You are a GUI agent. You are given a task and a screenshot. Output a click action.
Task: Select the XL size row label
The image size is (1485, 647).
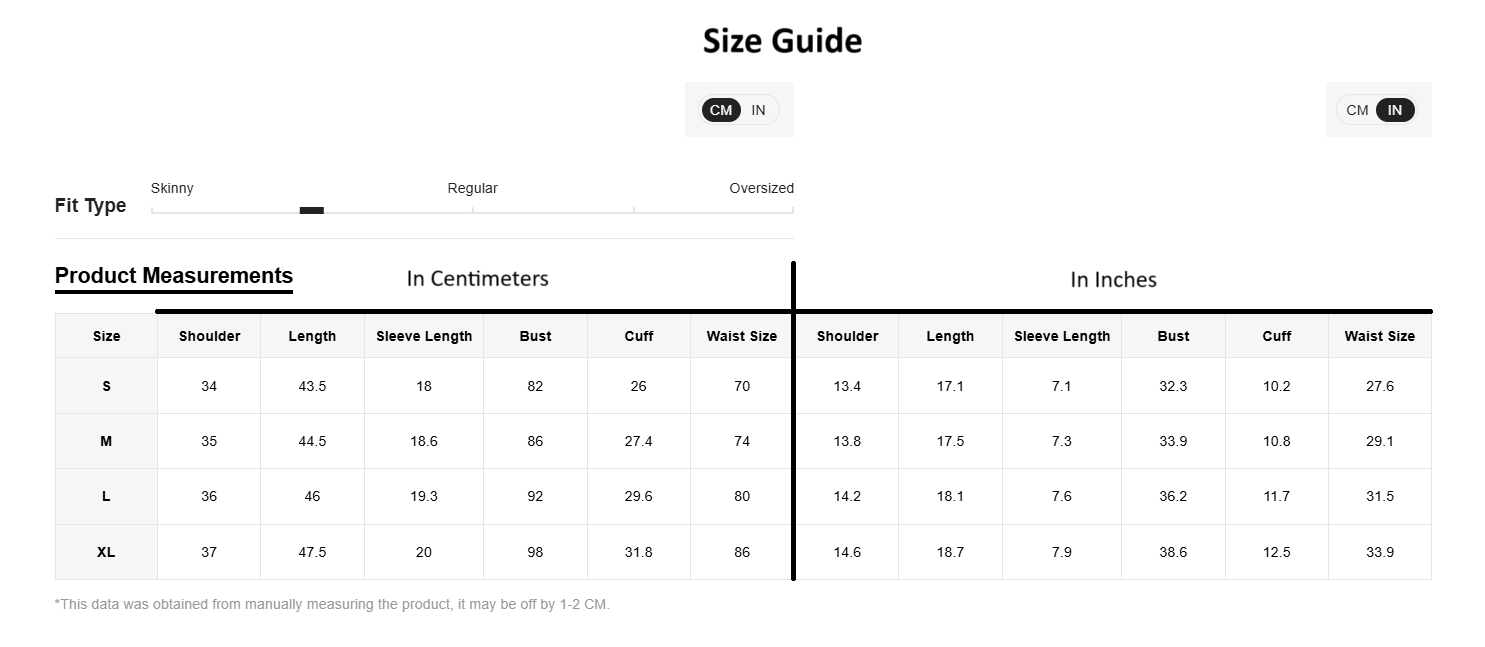(106, 552)
